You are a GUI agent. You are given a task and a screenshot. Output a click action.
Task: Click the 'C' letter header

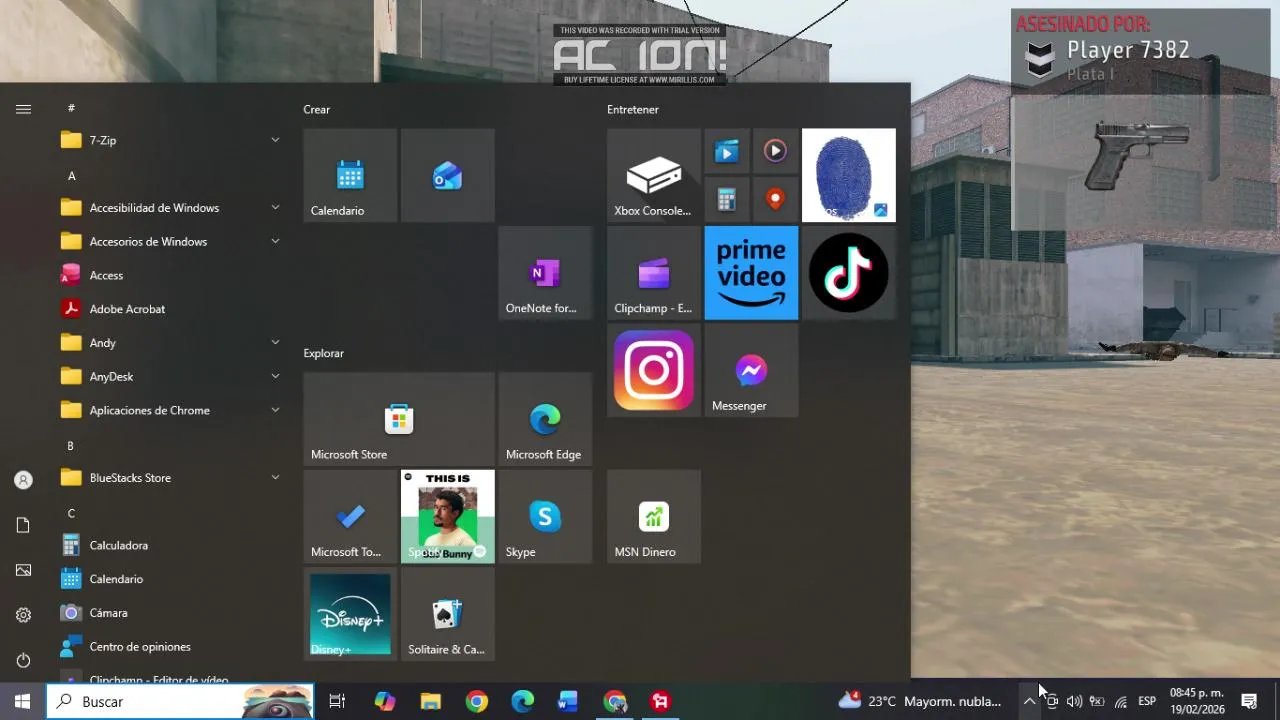point(71,513)
